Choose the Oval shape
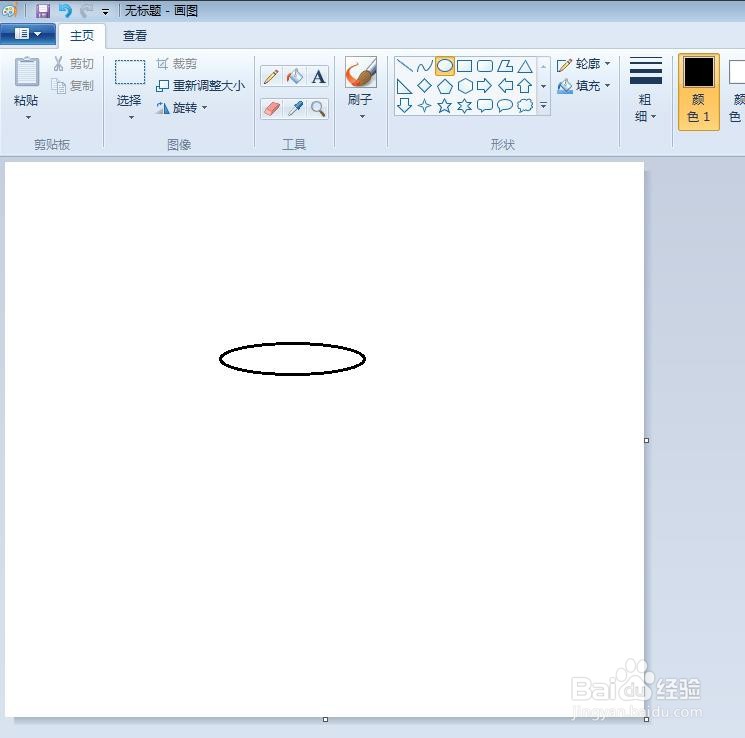Screen dimensions: 745x738 [445, 66]
